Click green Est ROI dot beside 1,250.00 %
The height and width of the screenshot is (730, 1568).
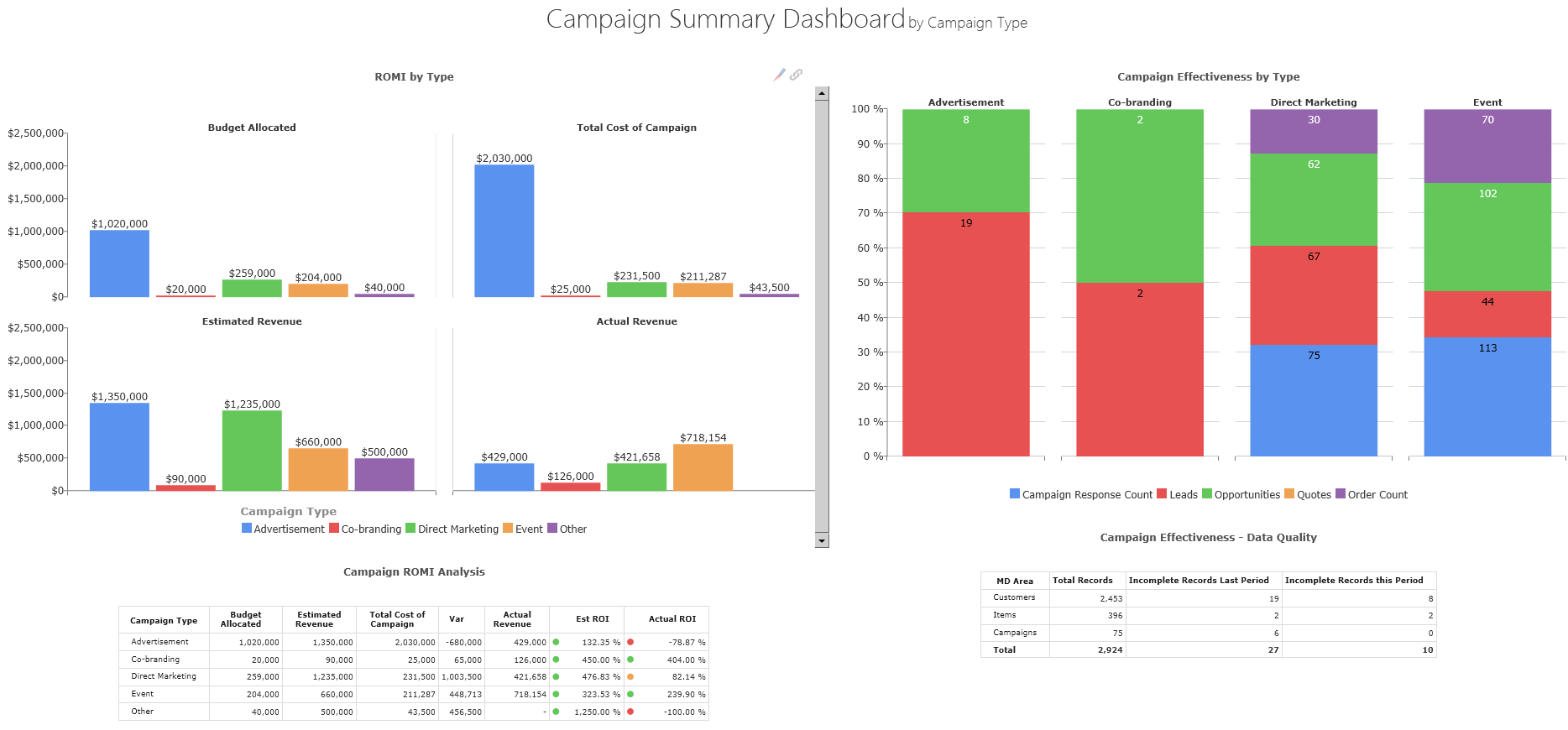coord(556,712)
